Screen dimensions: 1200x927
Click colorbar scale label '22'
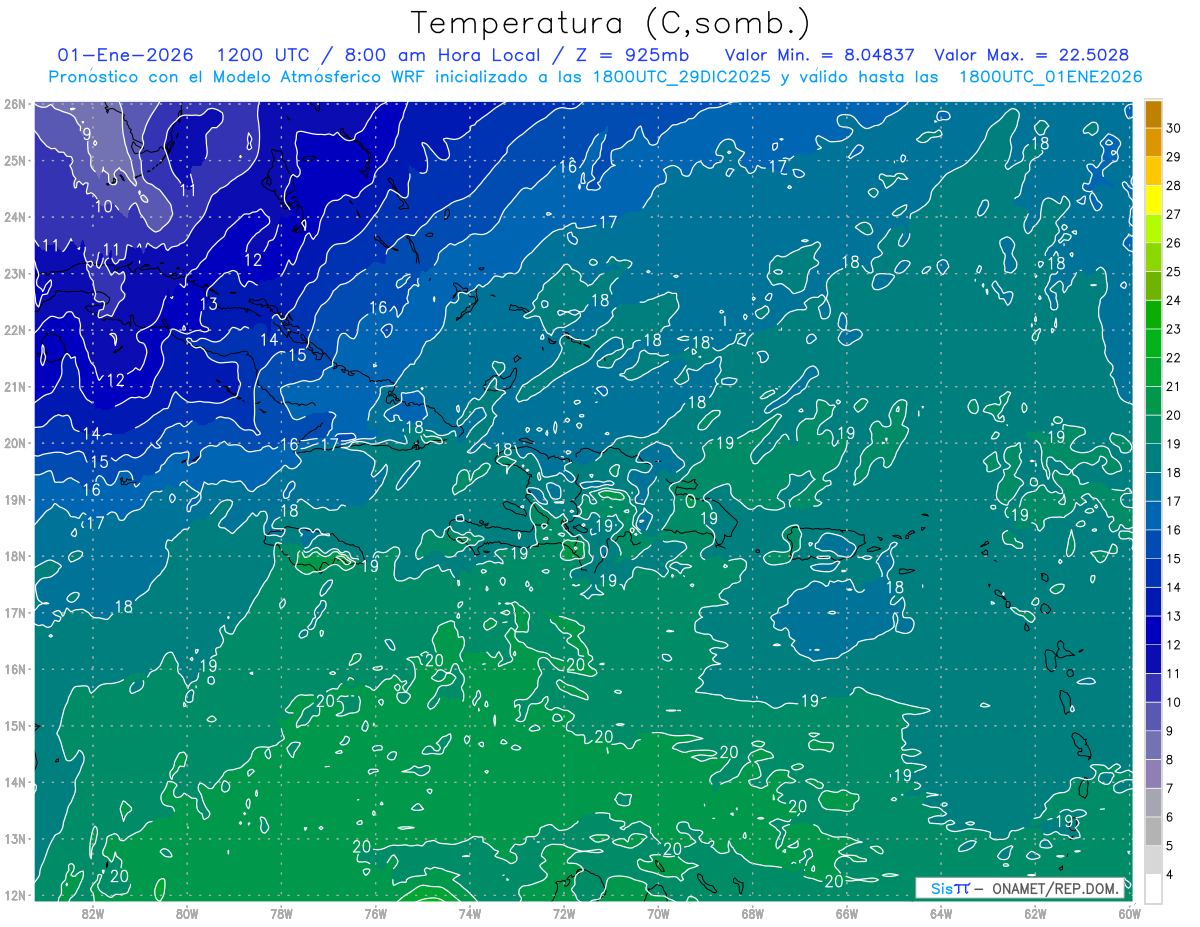pyautogui.click(x=1174, y=358)
